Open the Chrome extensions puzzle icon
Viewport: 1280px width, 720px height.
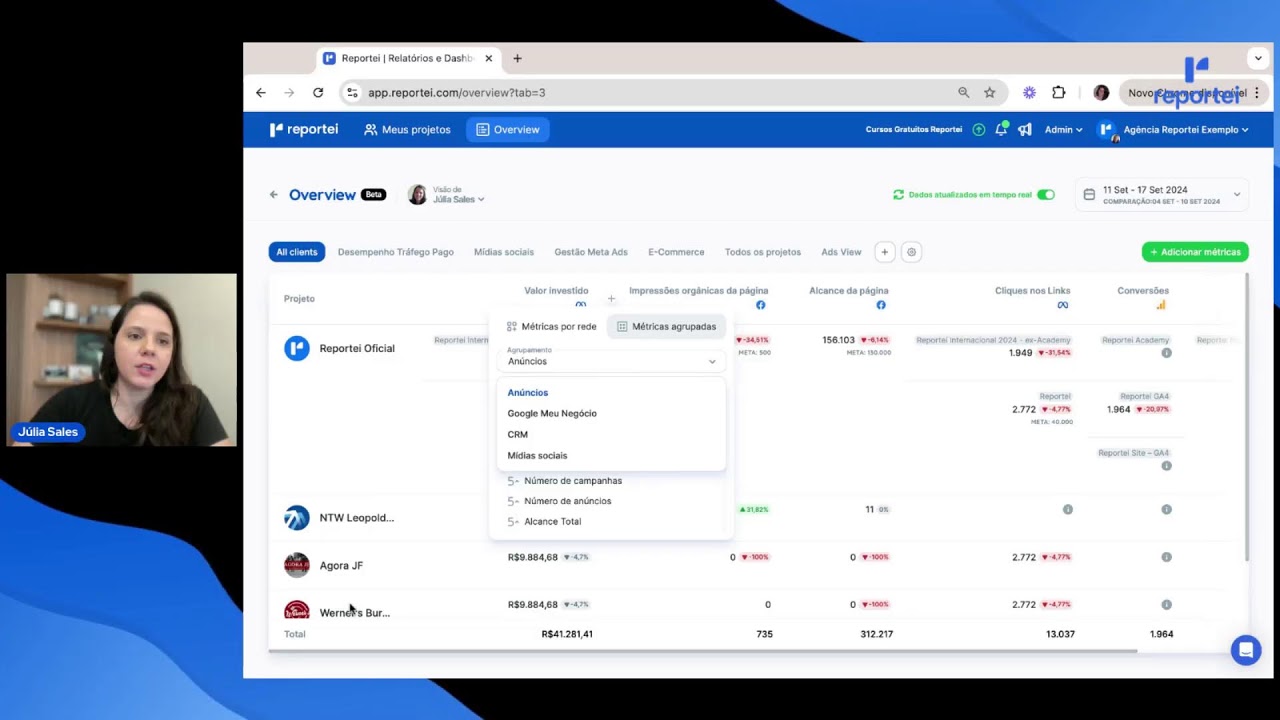(x=1059, y=92)
